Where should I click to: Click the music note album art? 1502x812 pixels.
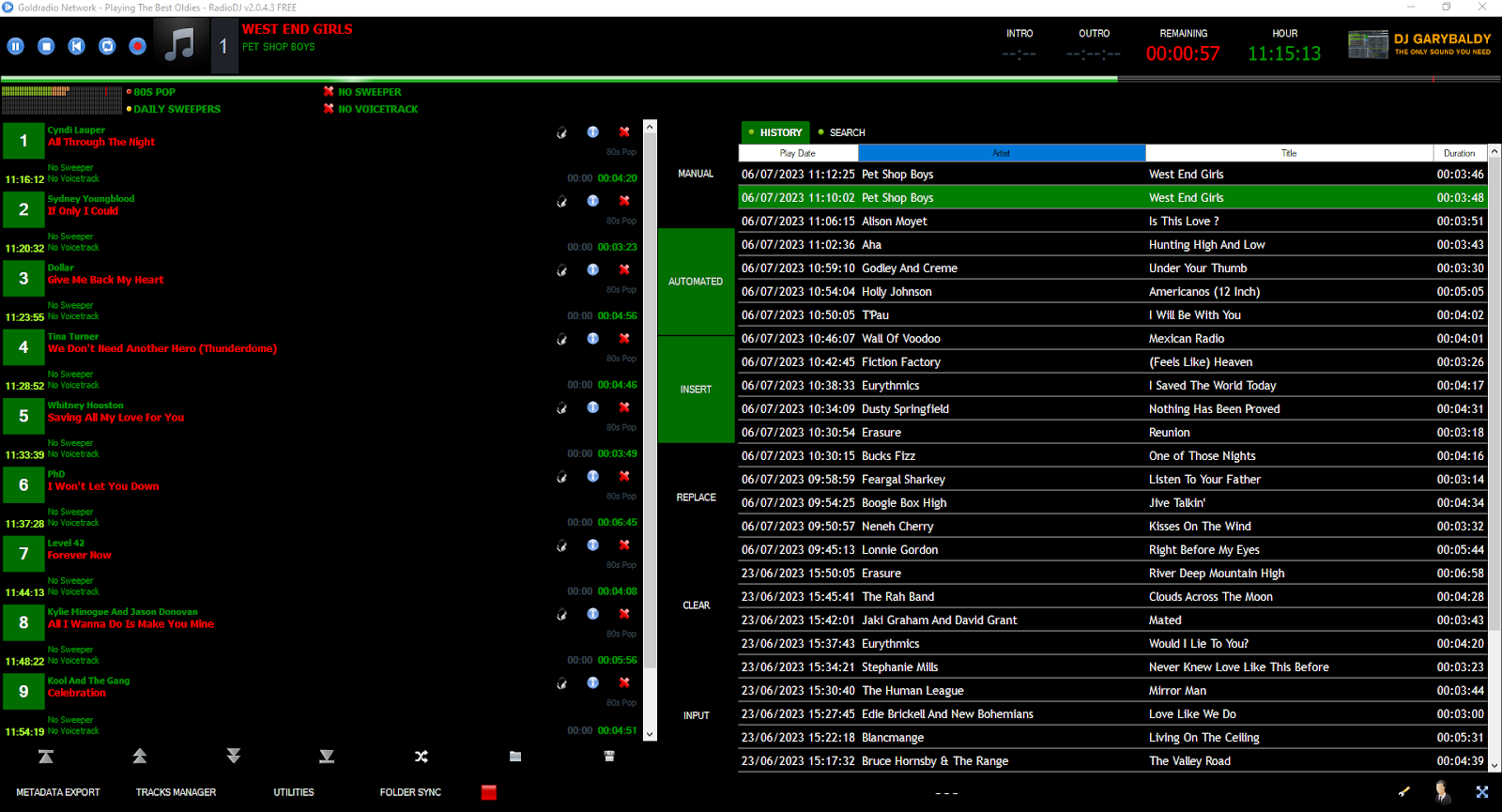pos(180,45)
